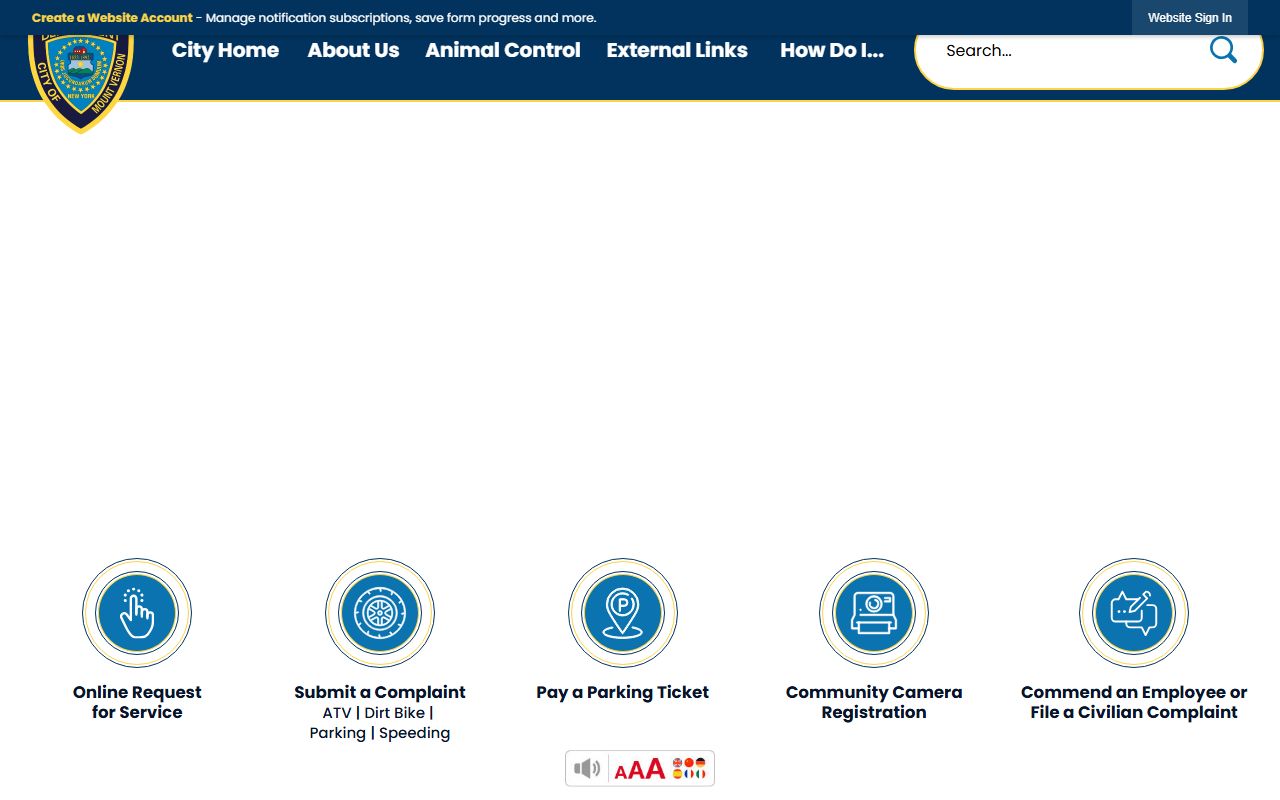Image resolution: width=1280 pixels, height=800 pixels.
Task: Open the How Do I... menu
Action: click(832, 50)
